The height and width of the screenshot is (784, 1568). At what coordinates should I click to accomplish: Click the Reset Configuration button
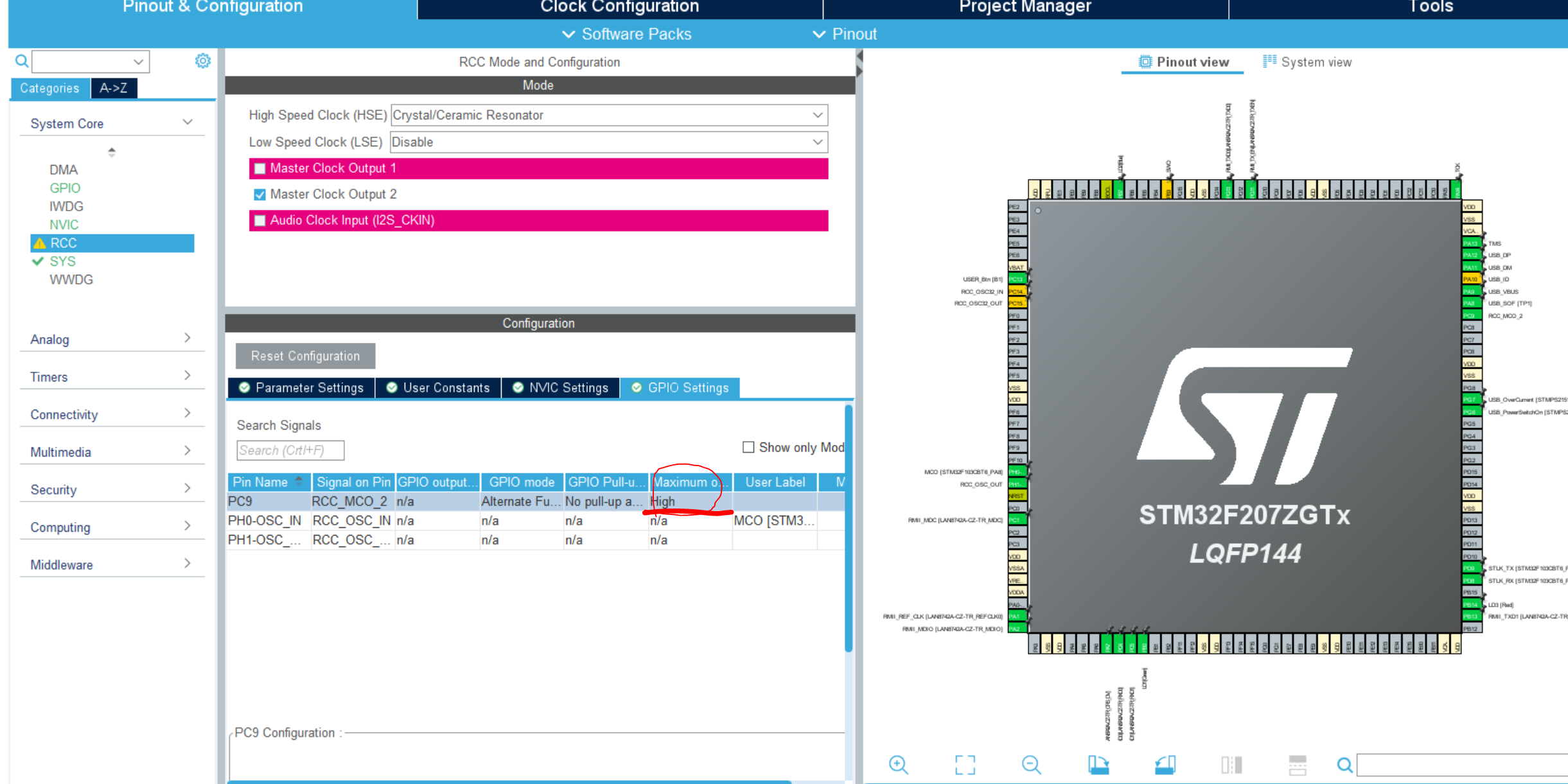point(305,356)
